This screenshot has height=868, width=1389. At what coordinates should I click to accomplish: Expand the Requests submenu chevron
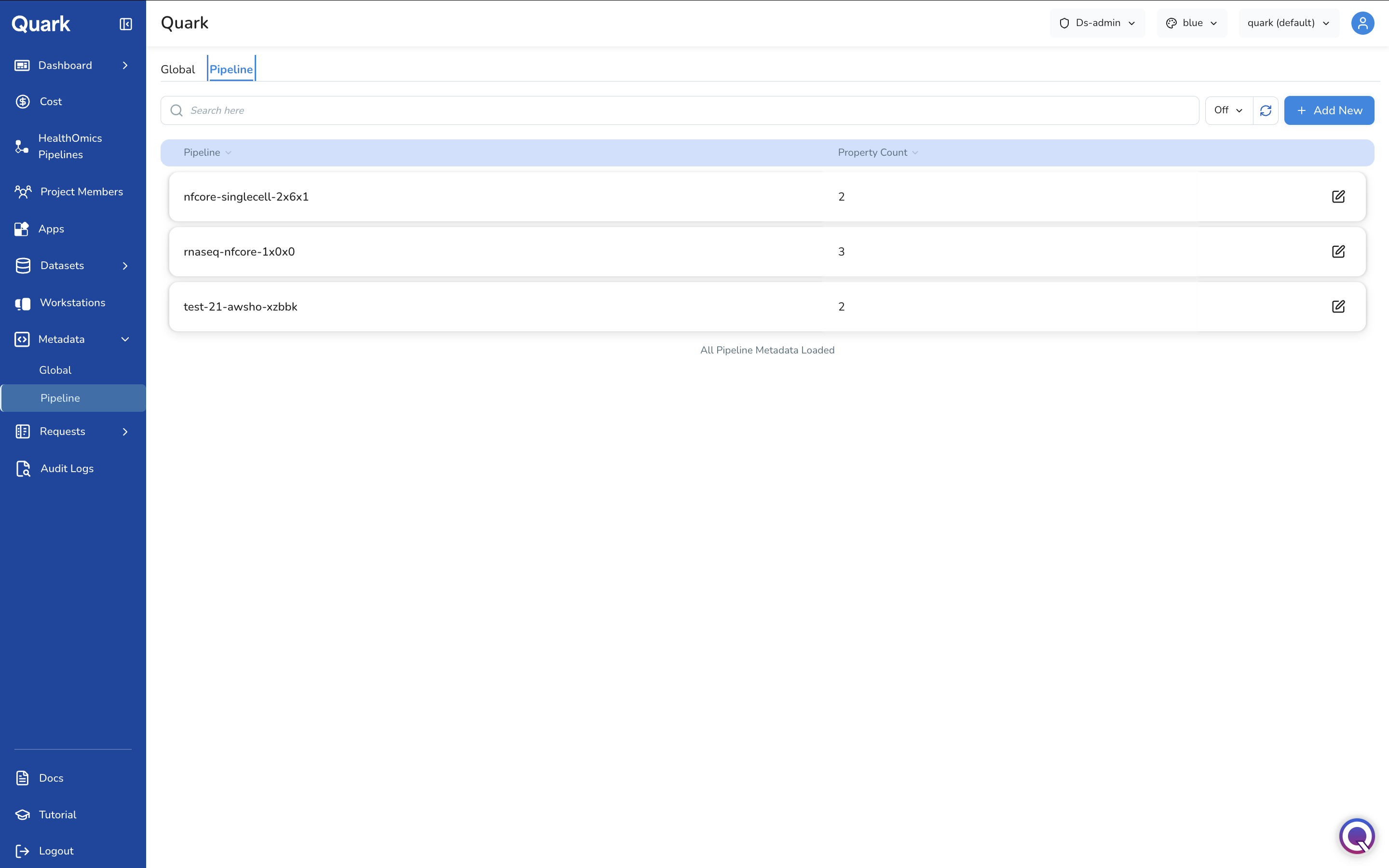tap(125, 432)
